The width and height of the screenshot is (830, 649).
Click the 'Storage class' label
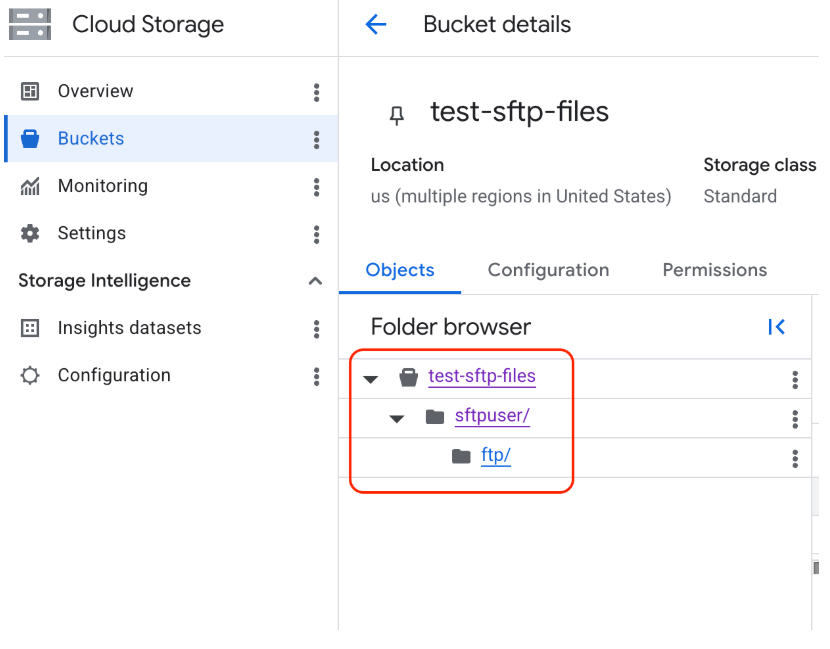tap(760, 165)
